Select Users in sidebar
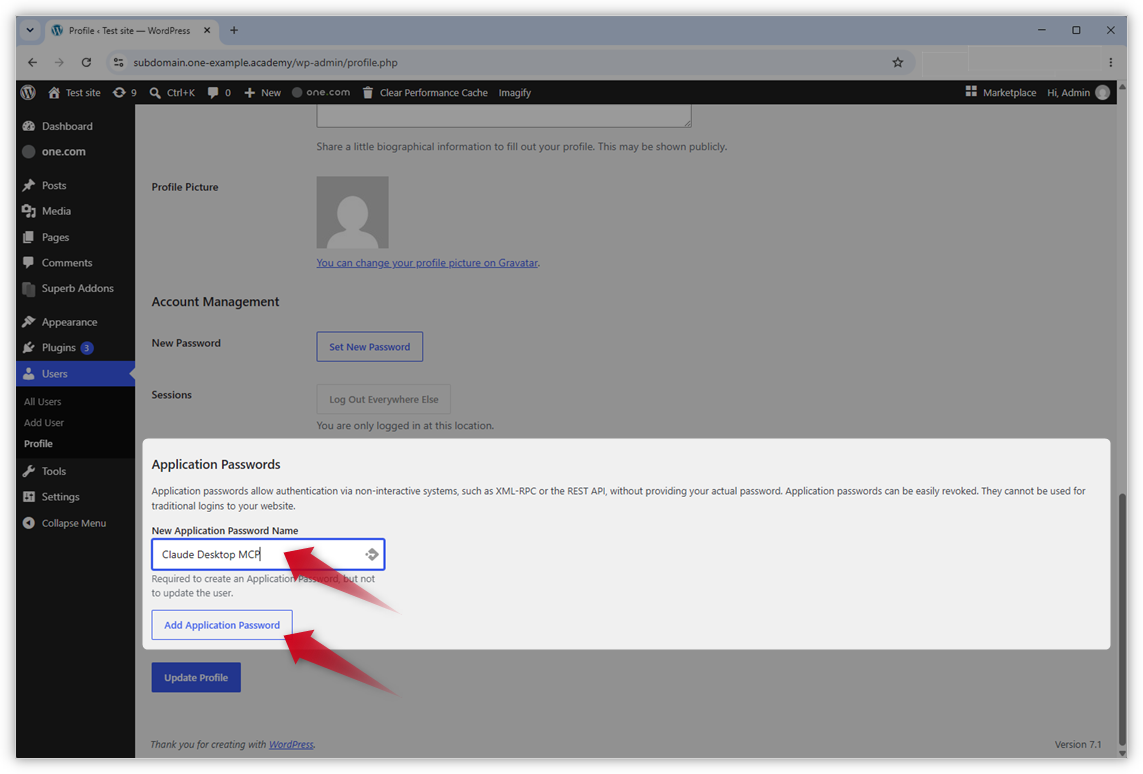Image resolution: width=1143 pixels, height=774 pixels. coord(75,373)
